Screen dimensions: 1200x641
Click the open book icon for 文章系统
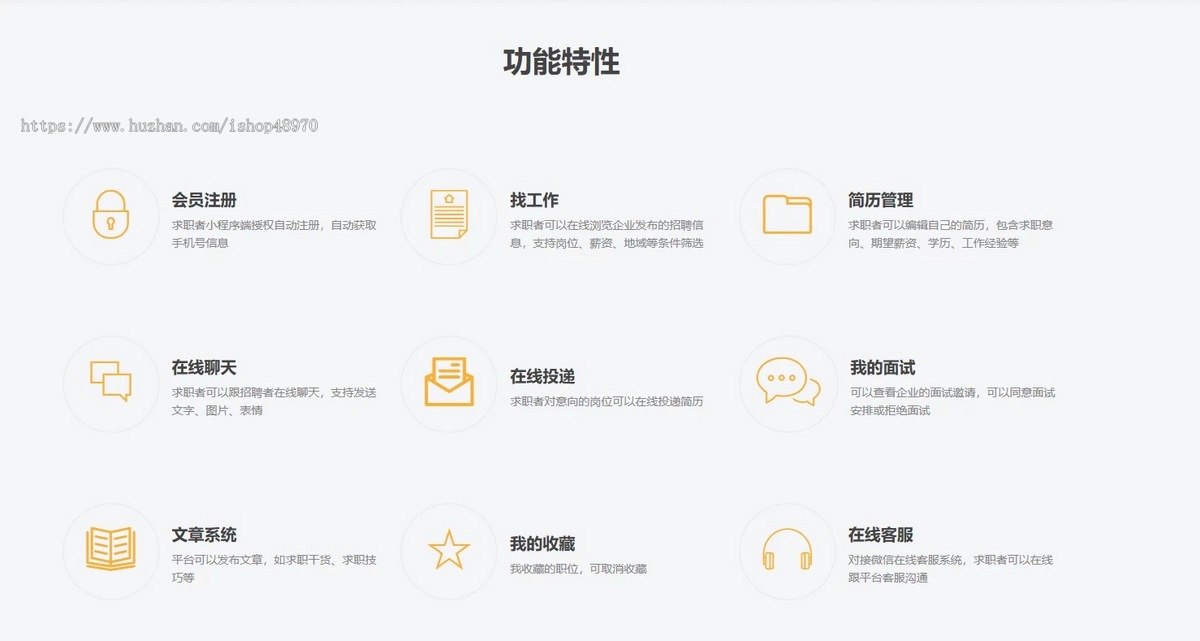111,550
